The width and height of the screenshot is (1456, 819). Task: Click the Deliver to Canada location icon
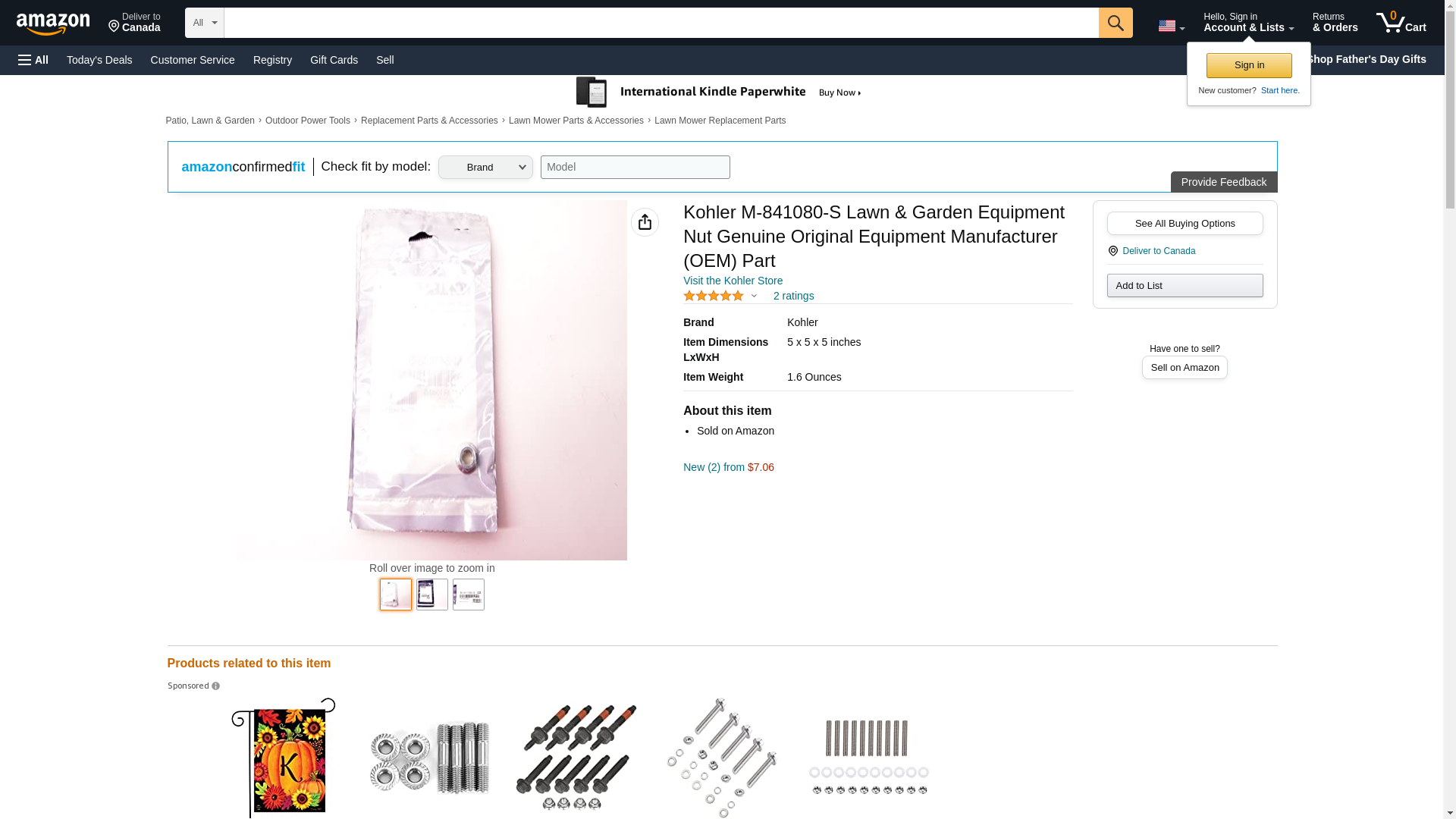point(1112,251)
